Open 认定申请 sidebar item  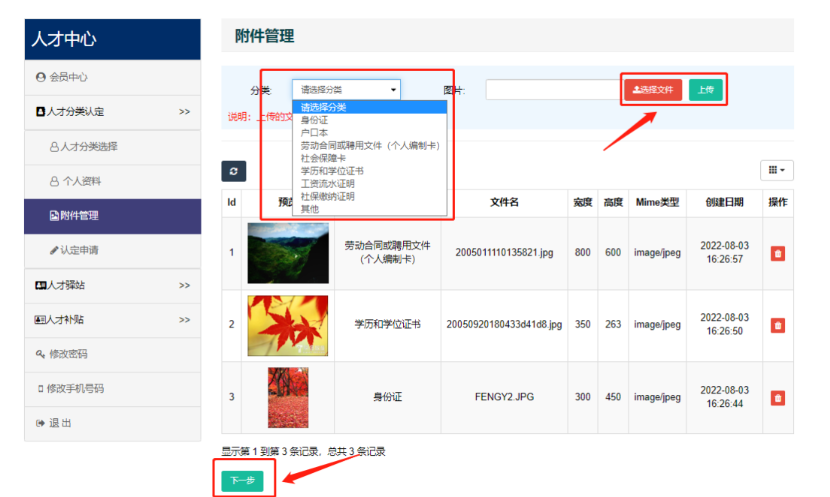coord(112,250)
